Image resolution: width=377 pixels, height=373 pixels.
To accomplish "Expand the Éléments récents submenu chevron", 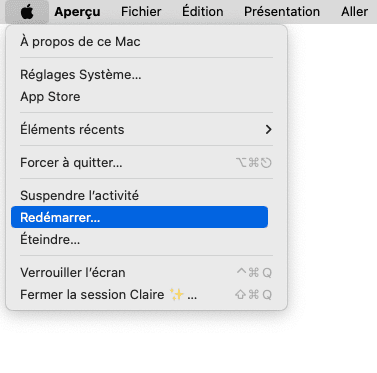I will (x=268, y=129).
